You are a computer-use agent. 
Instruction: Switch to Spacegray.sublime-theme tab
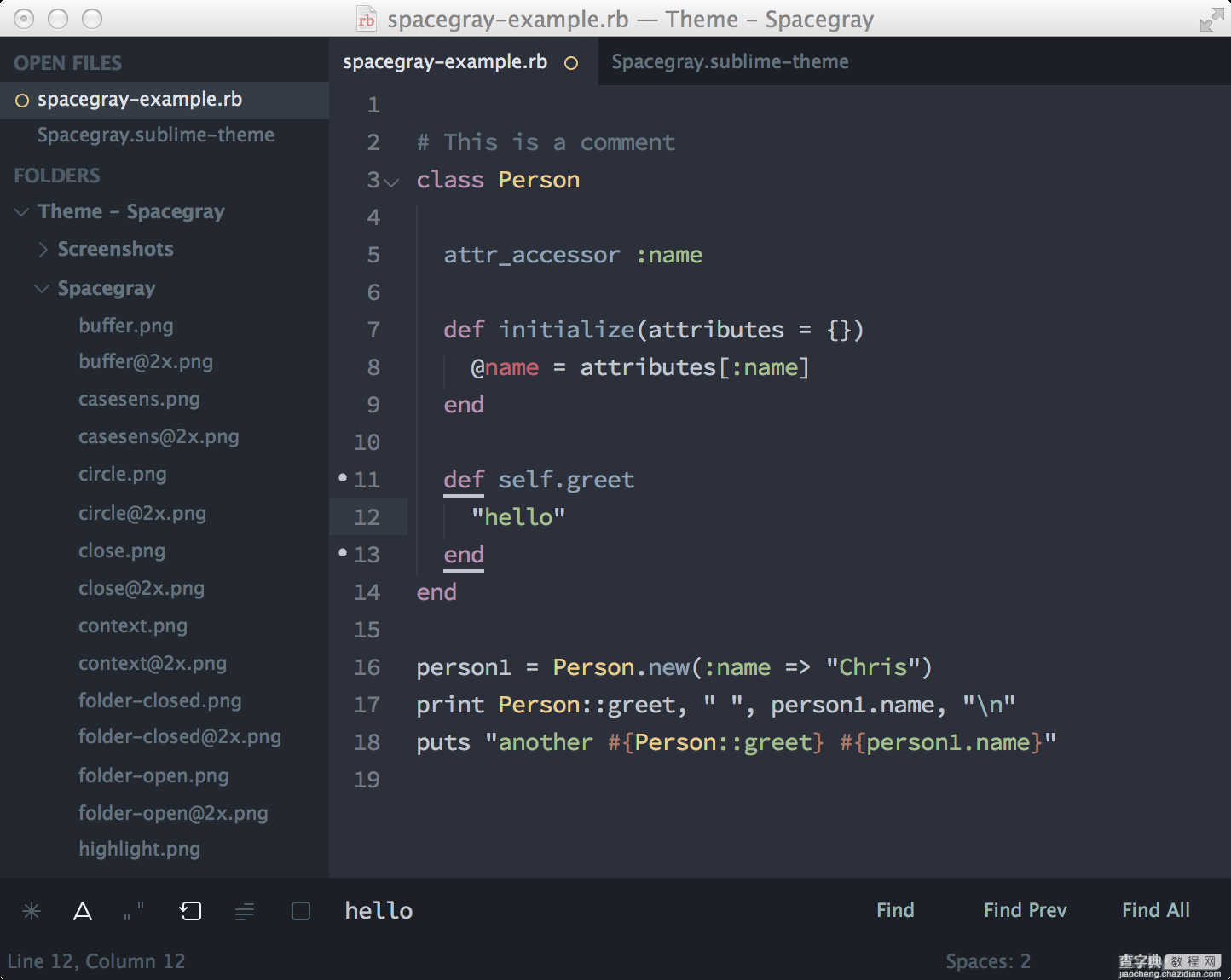pyautogui.click(x=730, y=61)
